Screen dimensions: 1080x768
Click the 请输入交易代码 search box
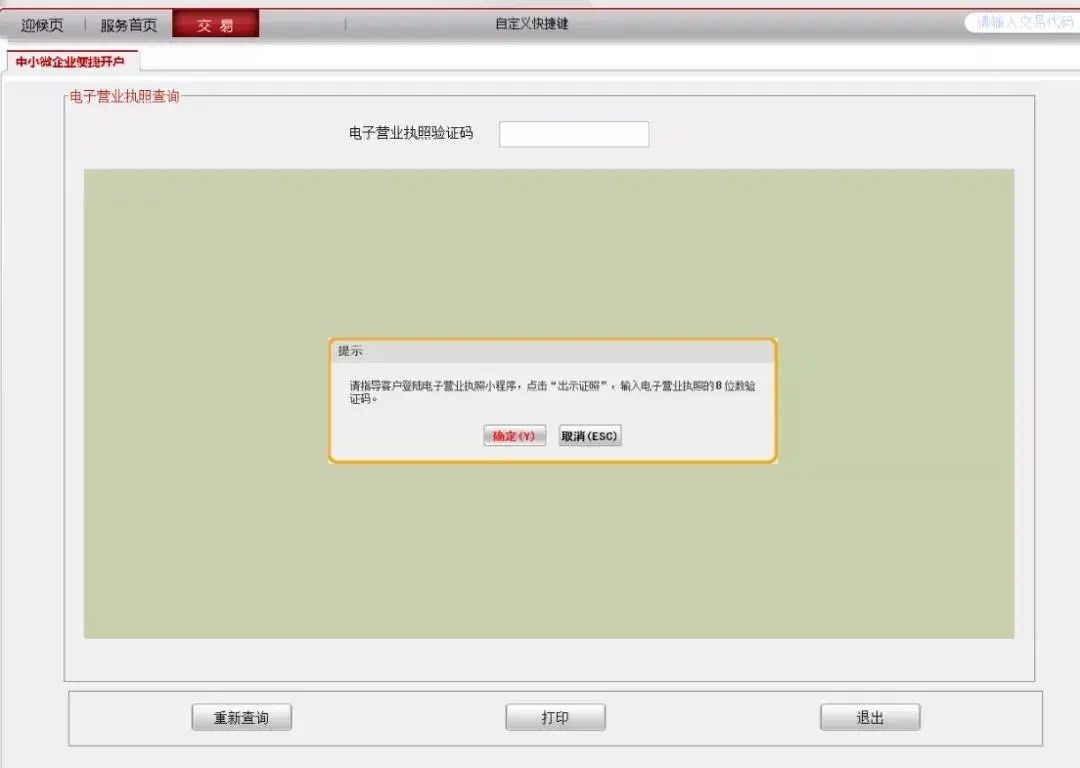point(1022,22)
